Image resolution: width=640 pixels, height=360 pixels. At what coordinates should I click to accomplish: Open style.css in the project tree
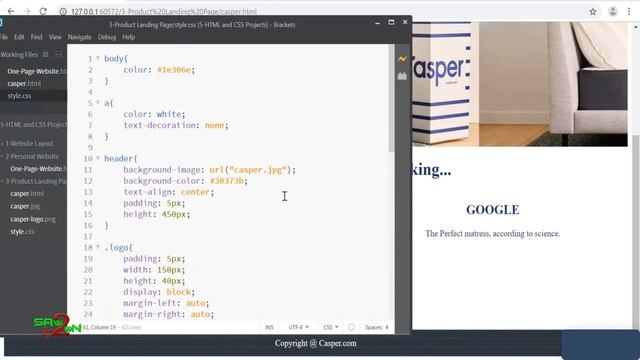pyautogui.click(x=22, y=232)
